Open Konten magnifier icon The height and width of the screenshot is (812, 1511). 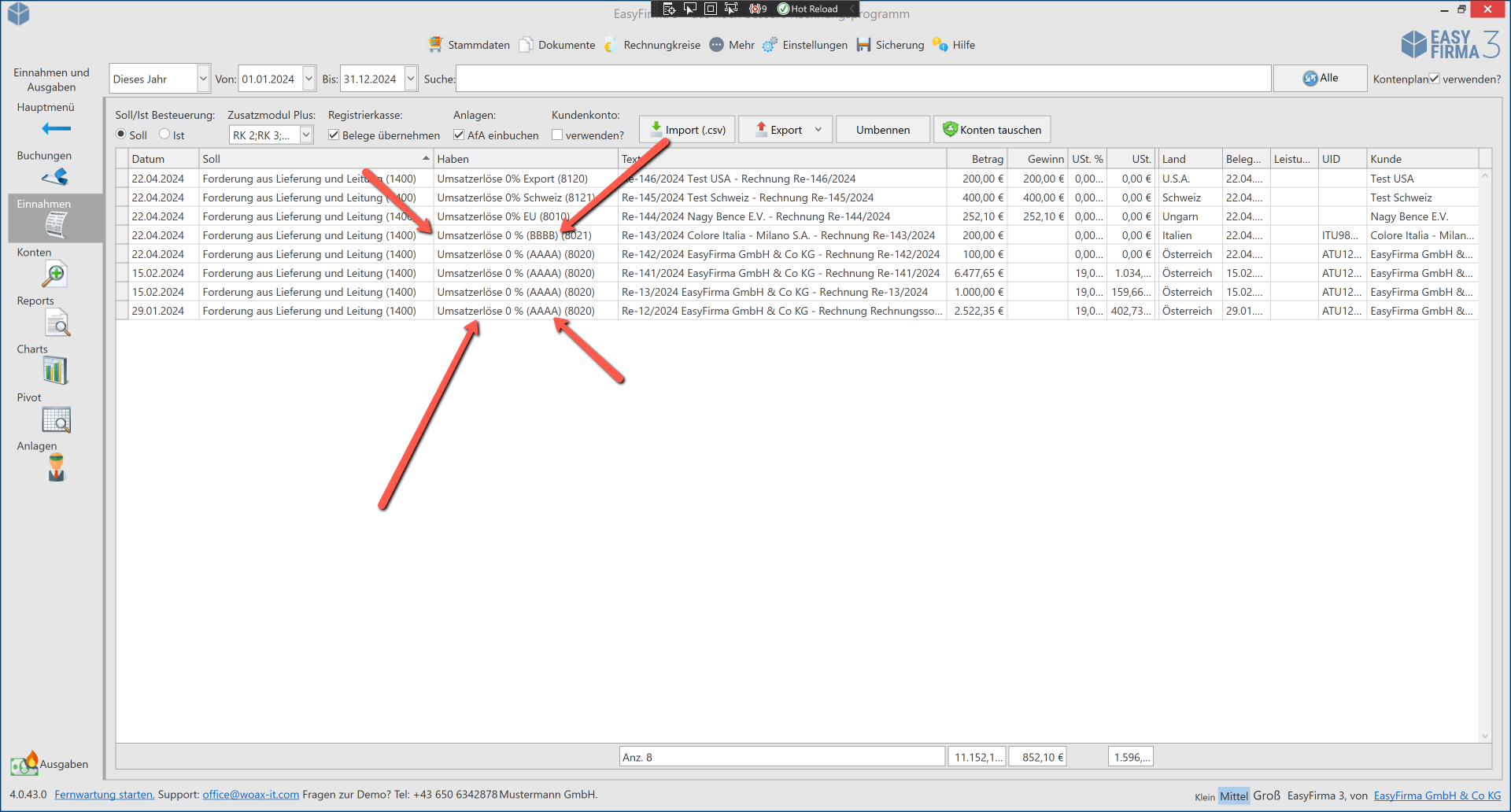pyautogui.click(x=55, y=275)
